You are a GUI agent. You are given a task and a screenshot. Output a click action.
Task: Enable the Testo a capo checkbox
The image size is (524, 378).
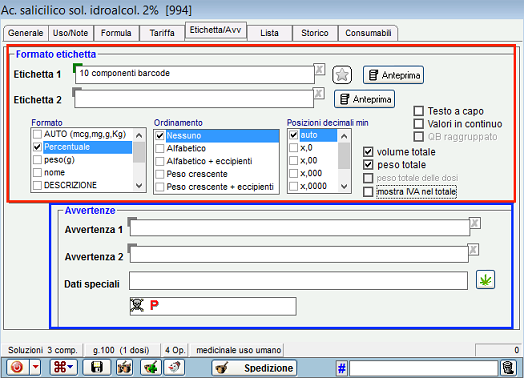click(419, 111)
